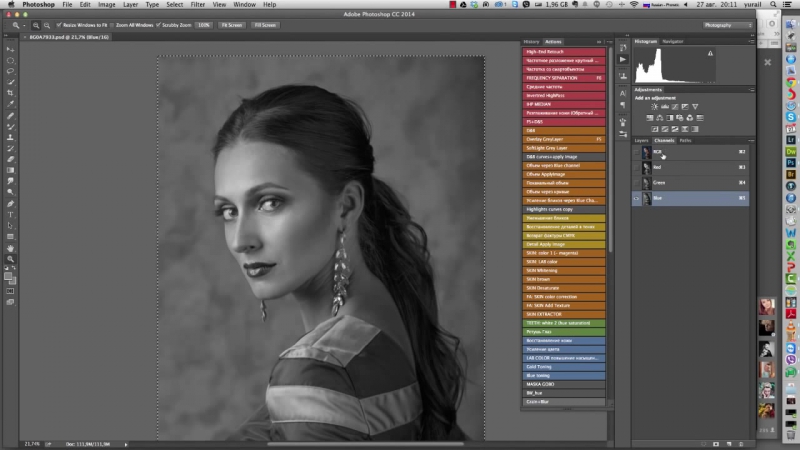The width and height of the screenshot is (800, 450).
Task: Select the Crop tool
Action: [x=10, y=93]
